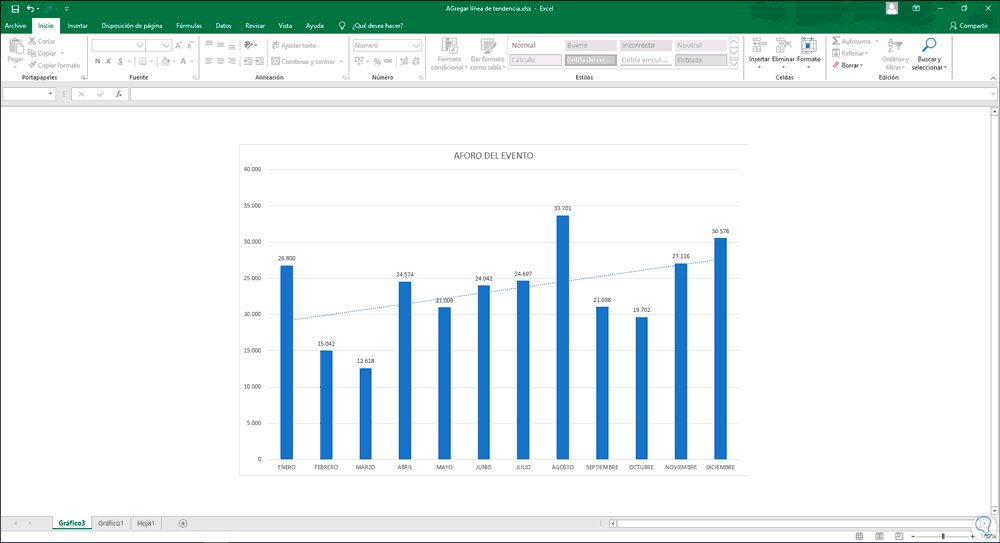Click the AFORO DEL EVENTO chart title
This screenshot has height=543, width=1000.
point(493,156)
